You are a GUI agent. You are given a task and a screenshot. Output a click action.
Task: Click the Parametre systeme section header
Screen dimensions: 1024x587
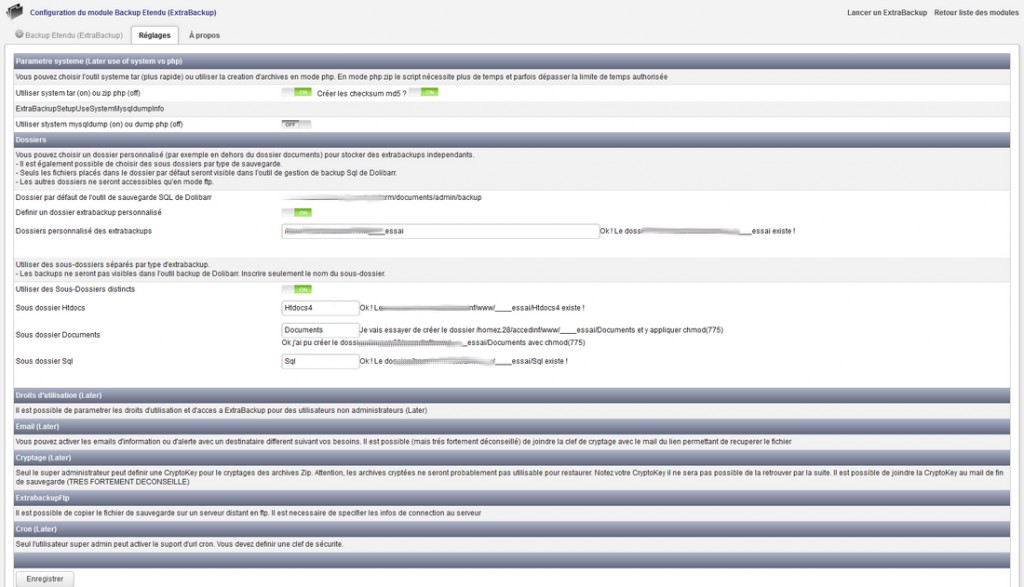512,61
